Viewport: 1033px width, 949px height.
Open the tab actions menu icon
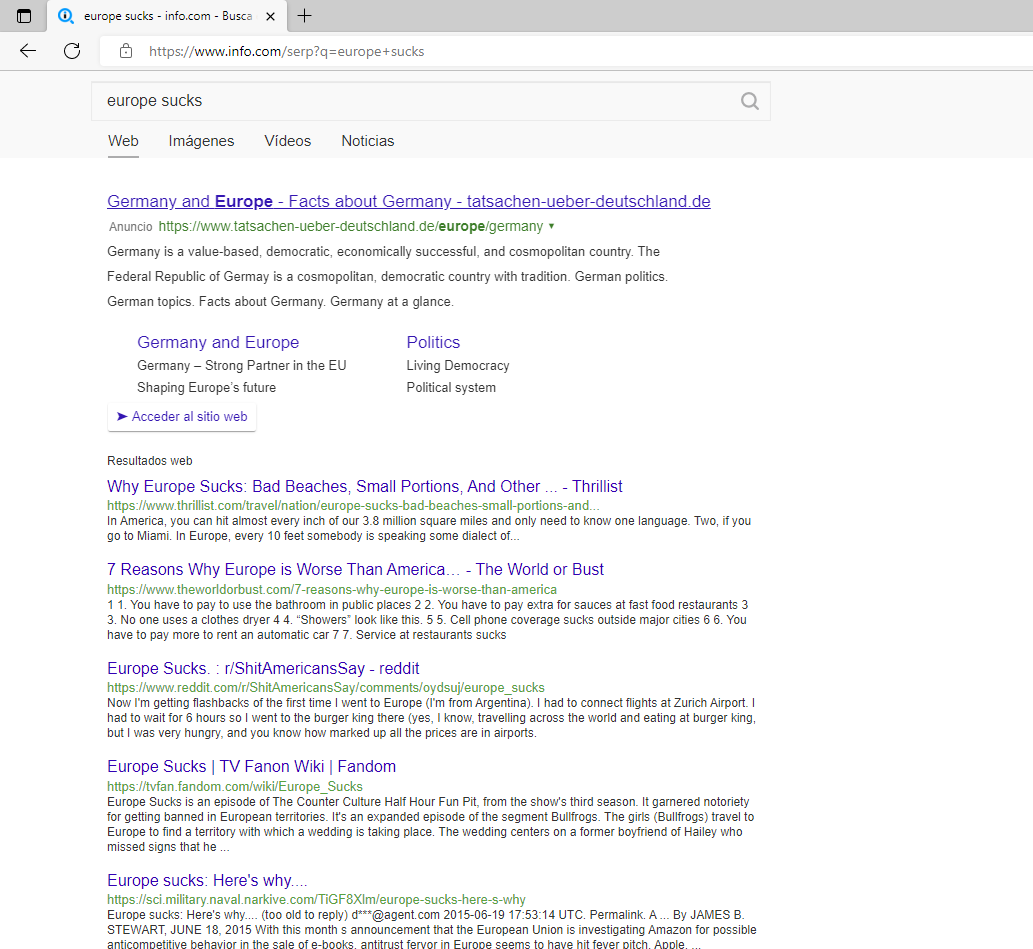pos(24,16)
